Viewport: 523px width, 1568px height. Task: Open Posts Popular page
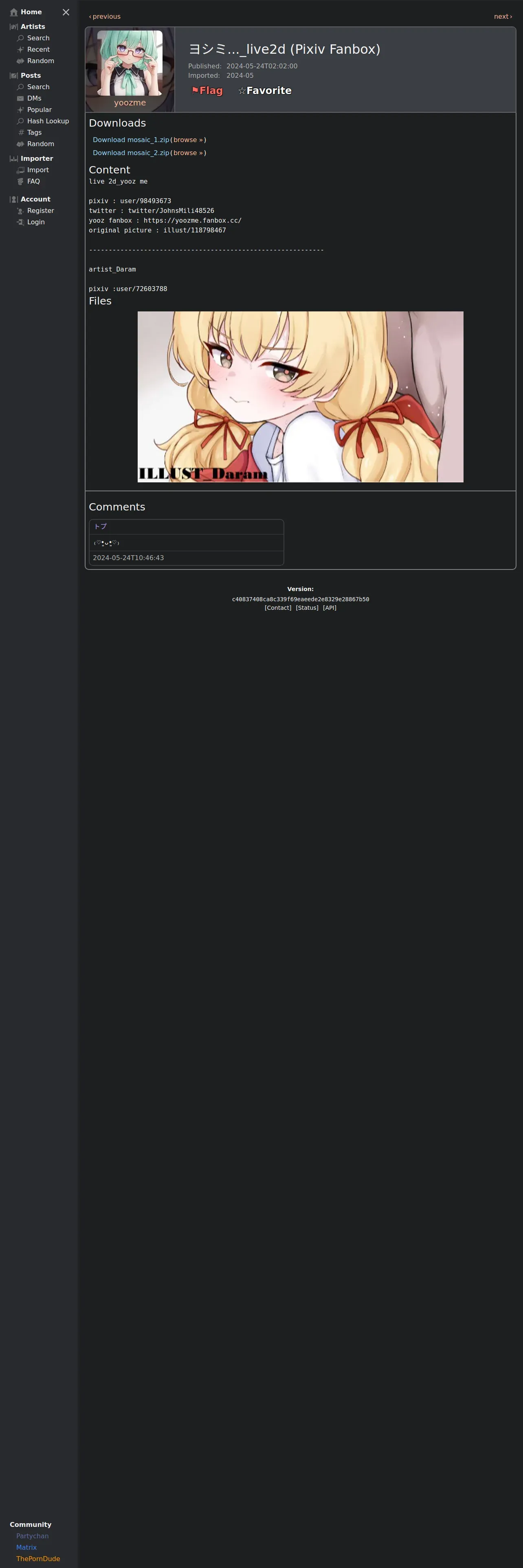(x=40, y=110)
